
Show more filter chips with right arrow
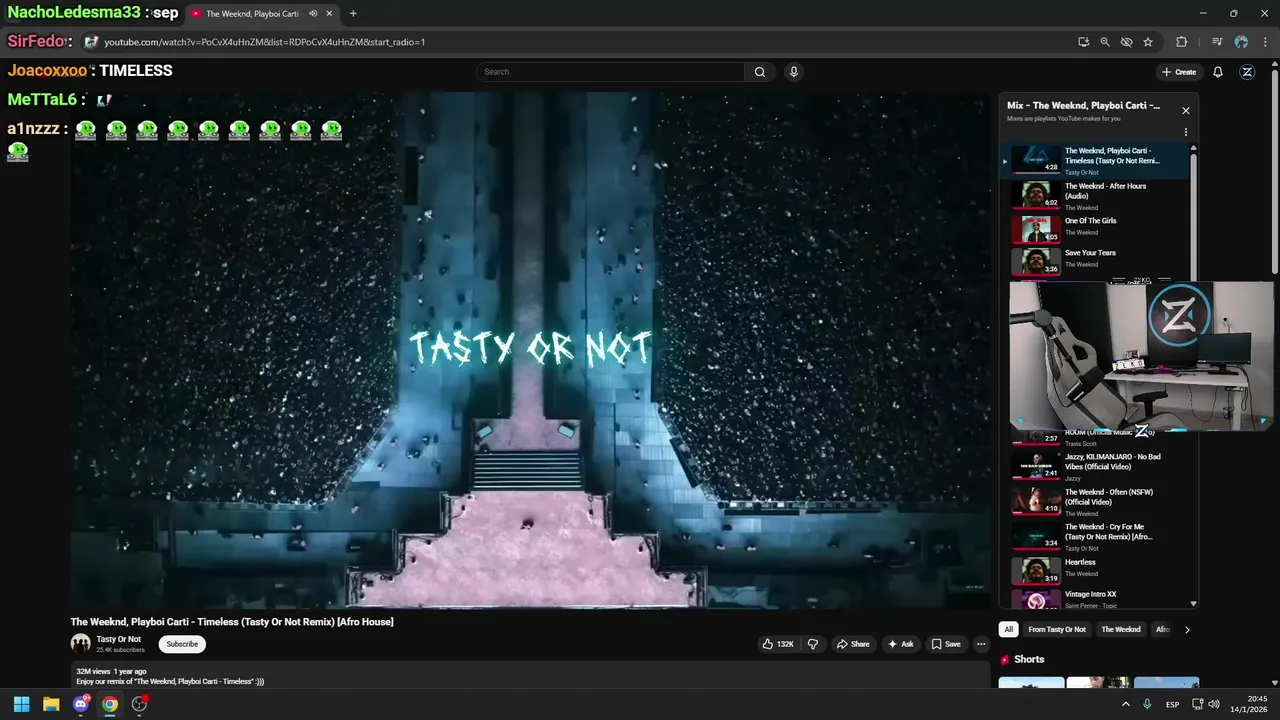pos(1187,630)
